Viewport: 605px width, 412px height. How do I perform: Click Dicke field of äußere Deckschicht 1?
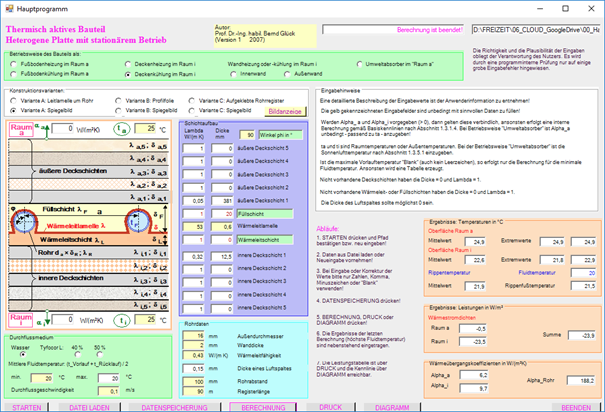click(222, 201)
